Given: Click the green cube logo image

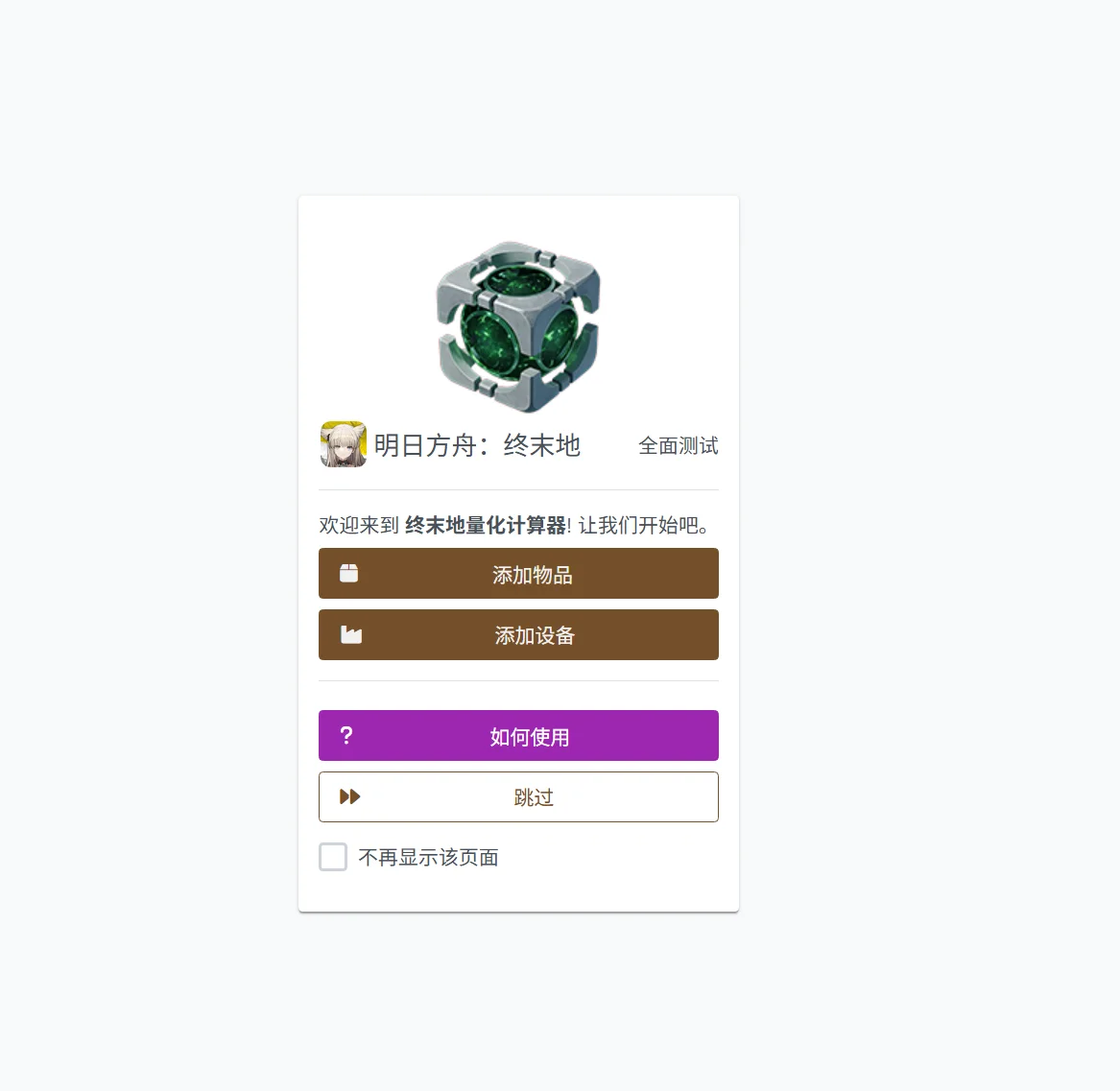Looking at the screenshot, I should coord(518,327).
